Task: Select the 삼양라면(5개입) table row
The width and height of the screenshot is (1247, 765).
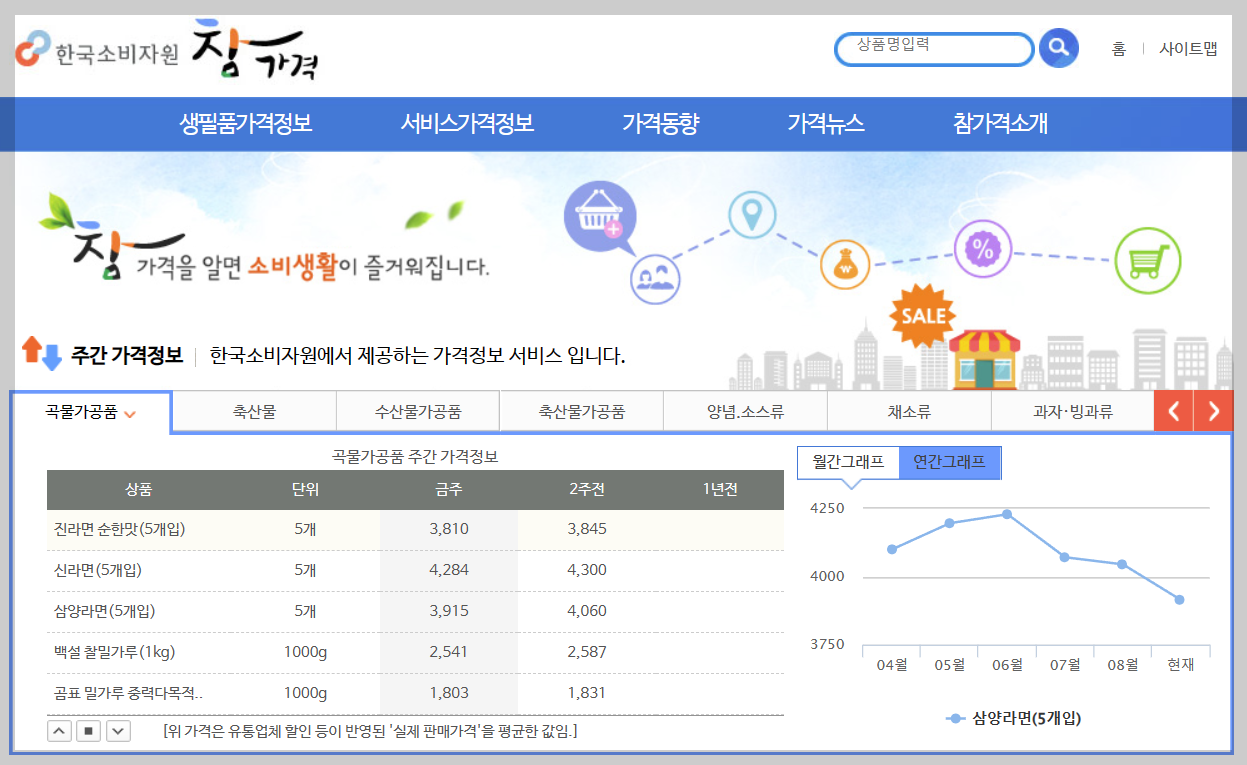Action: [415, 611]
